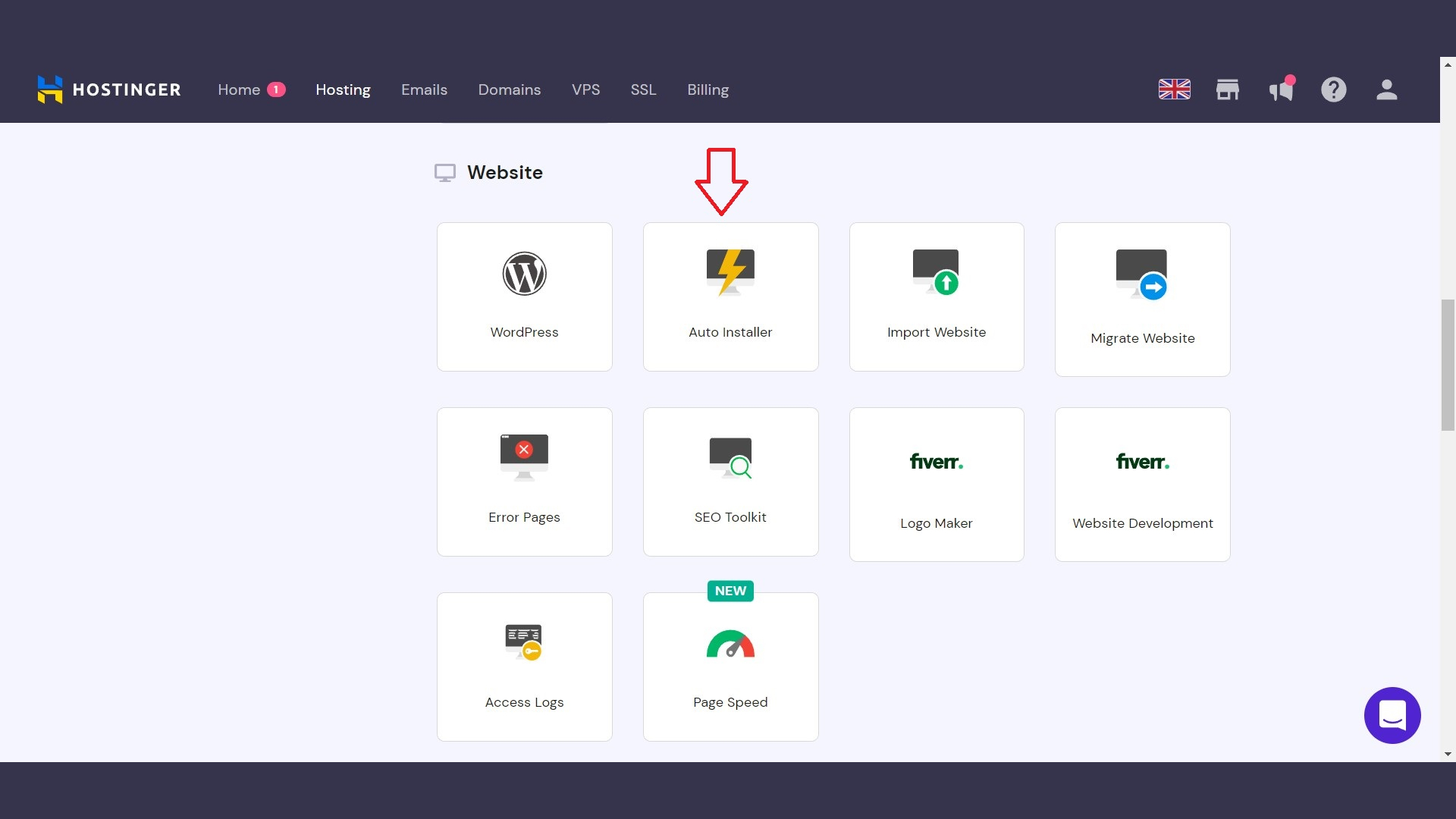
Task: Open the SEO Toolkit label
Action: click(730, 517)
